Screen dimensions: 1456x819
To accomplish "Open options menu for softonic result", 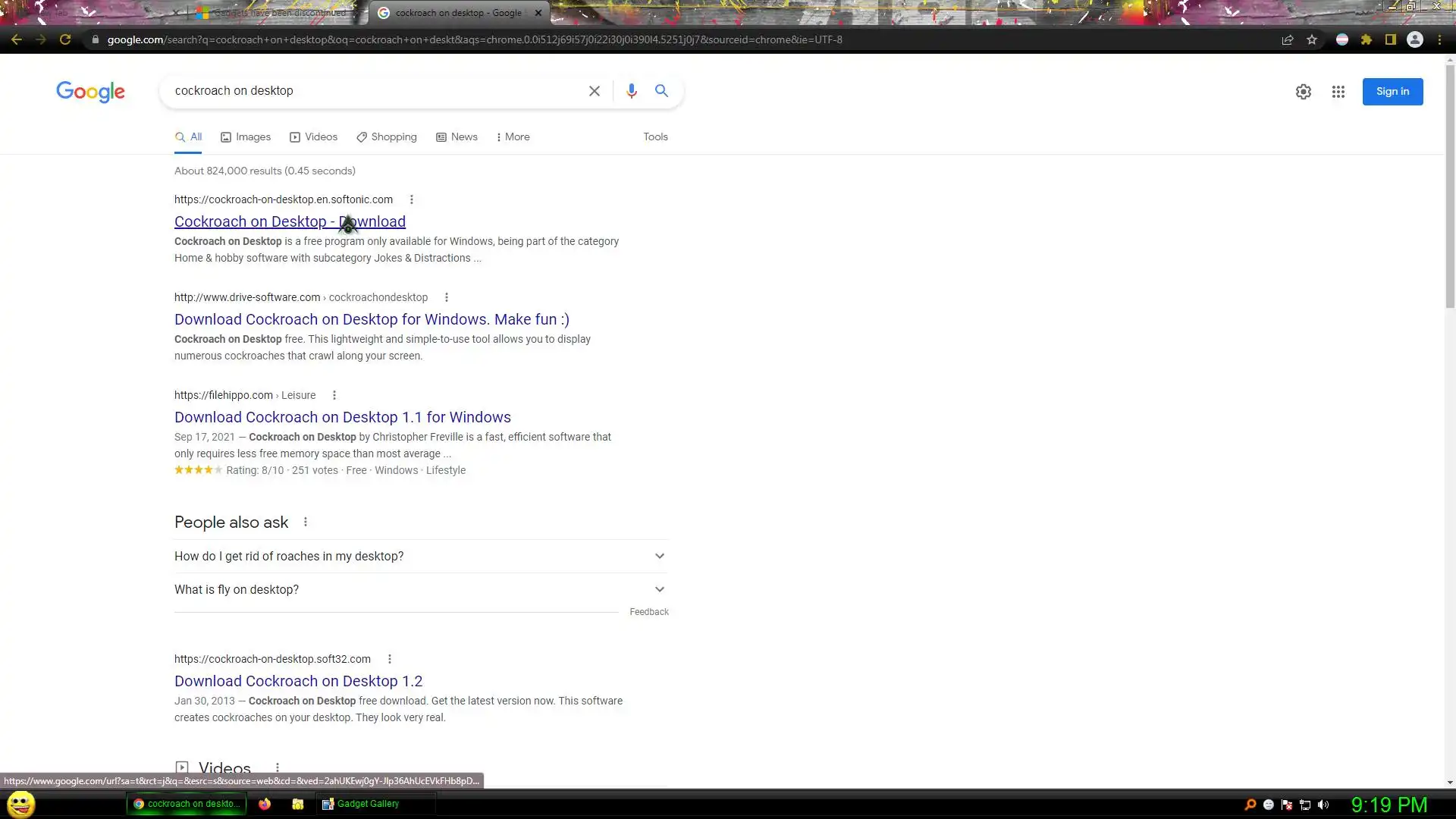I will pyautogui.click(x=412, y=199).
